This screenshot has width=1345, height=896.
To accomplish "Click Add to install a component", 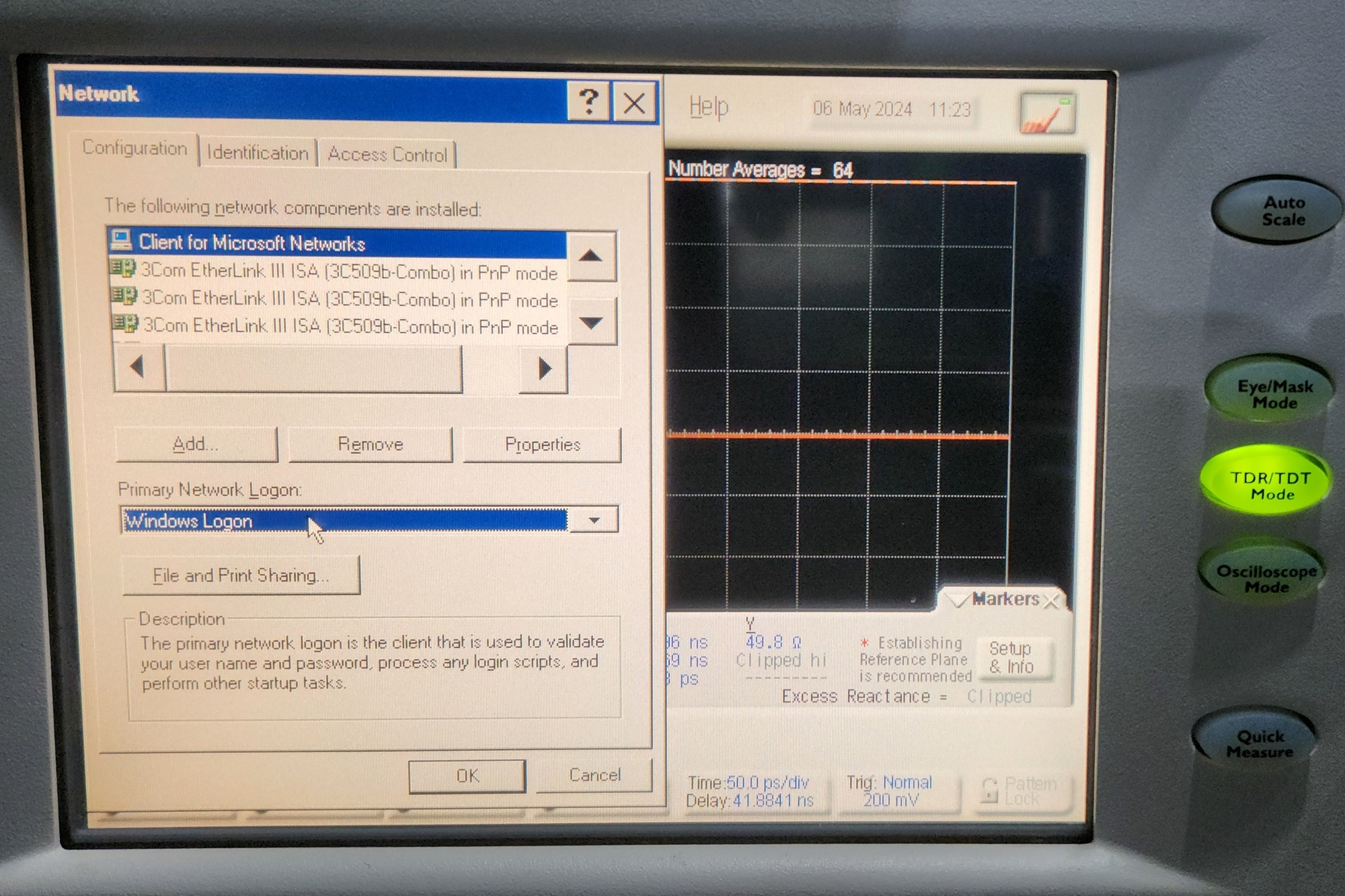I will pyautogui.click(x=196, y=444).
